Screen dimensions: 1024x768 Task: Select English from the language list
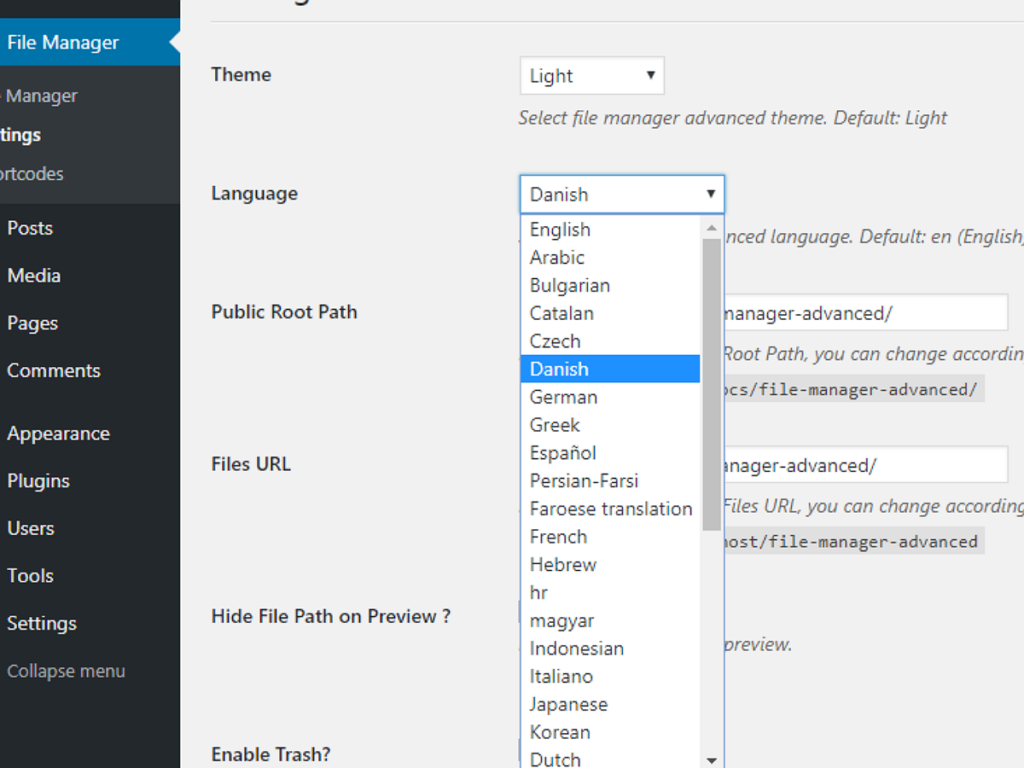[x=560, y=230]
